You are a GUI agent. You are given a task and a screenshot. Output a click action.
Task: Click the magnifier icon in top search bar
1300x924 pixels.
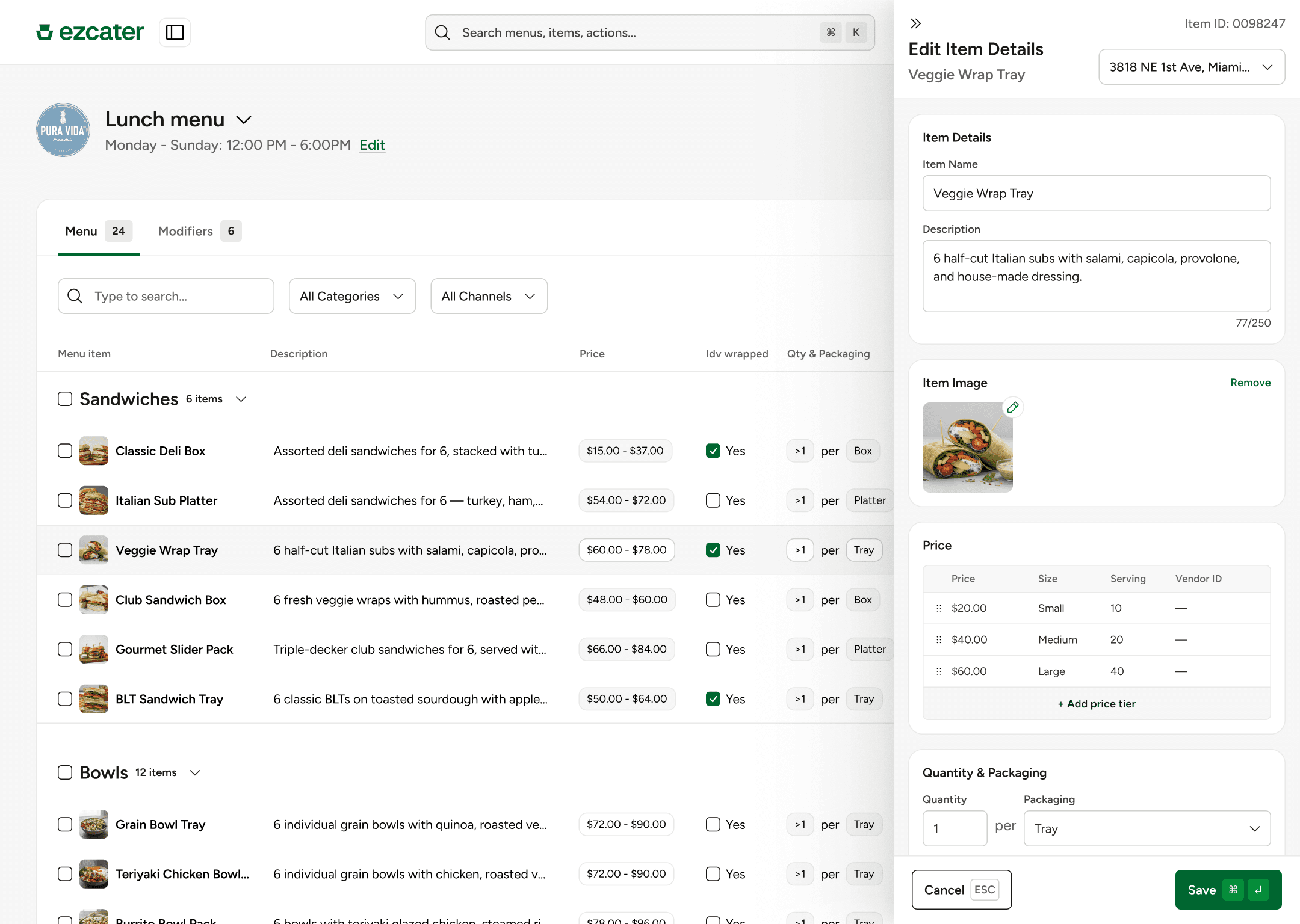coord(442,32)
